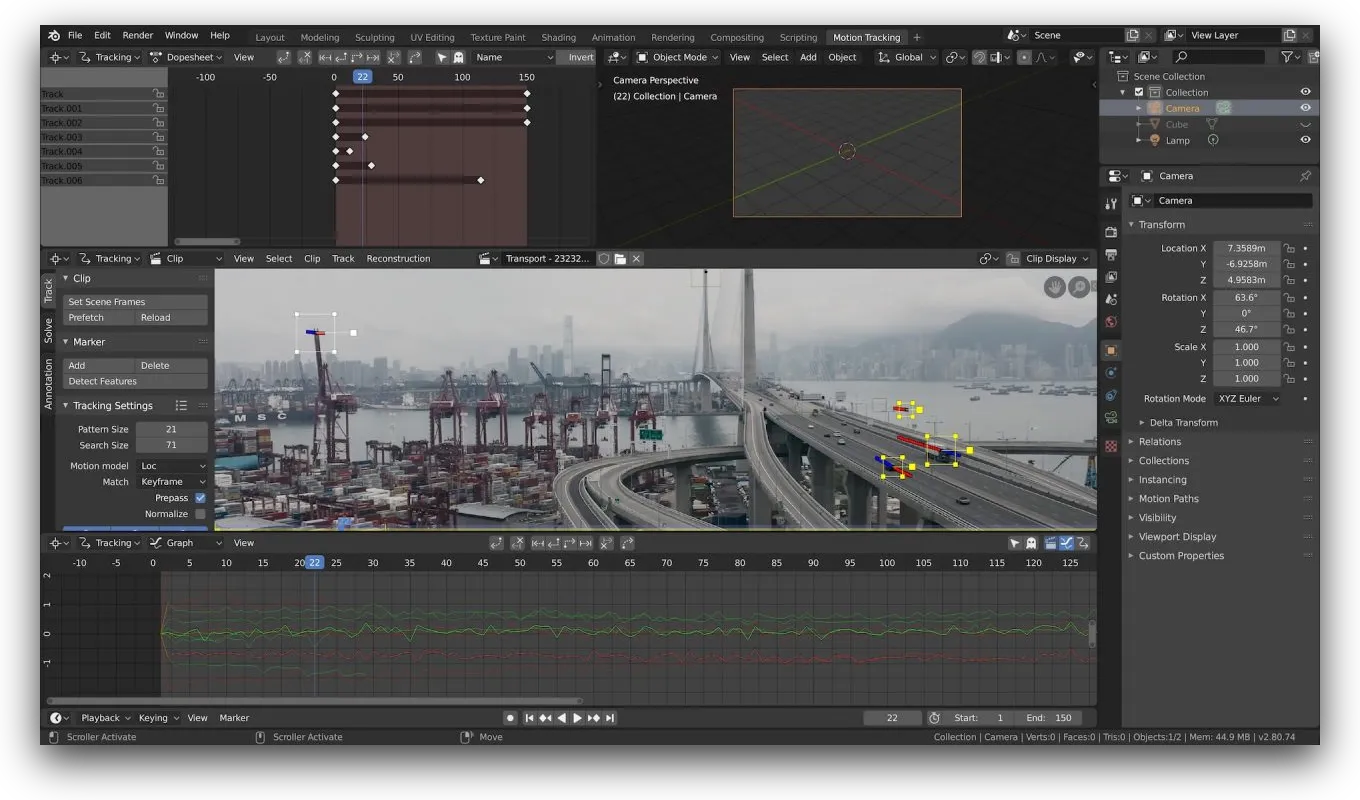Expand the Delta Transform panel

coord(1183,422)
